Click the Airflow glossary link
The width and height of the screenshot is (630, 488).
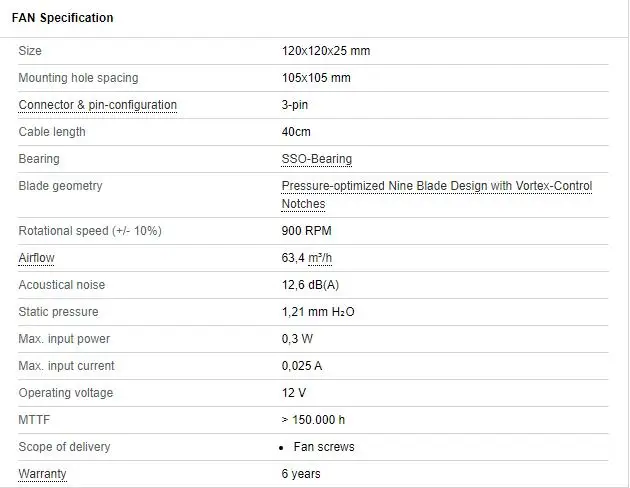click(36, 258)
